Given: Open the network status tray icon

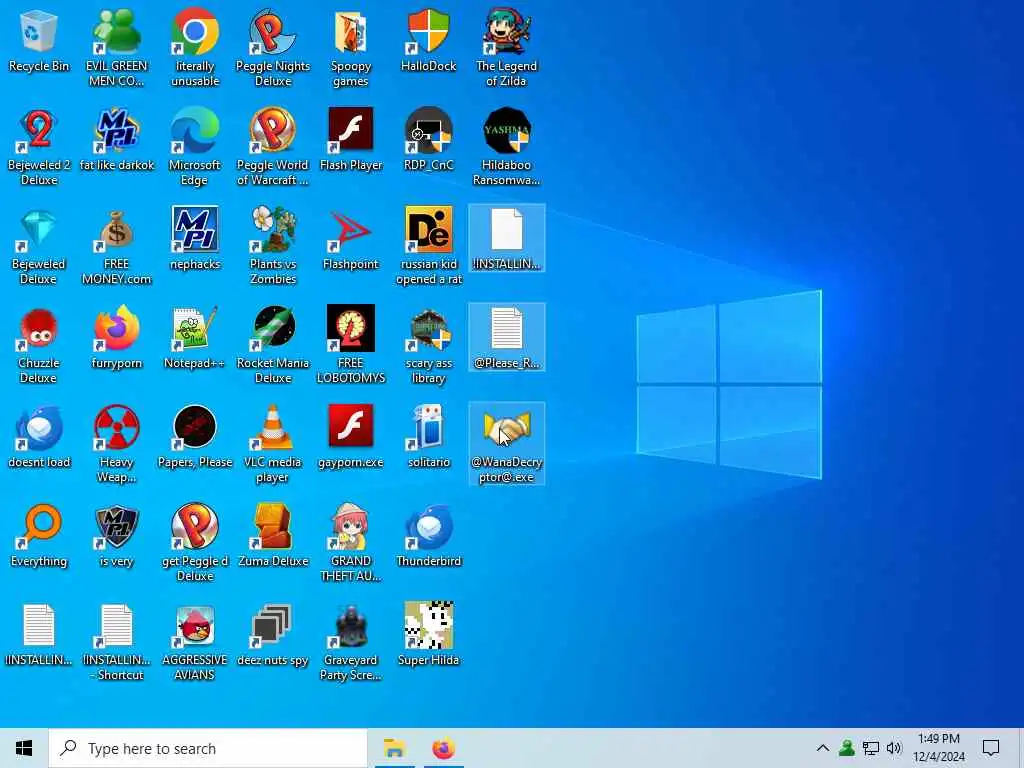Looking at the screenshot, I should click(871, 748).
